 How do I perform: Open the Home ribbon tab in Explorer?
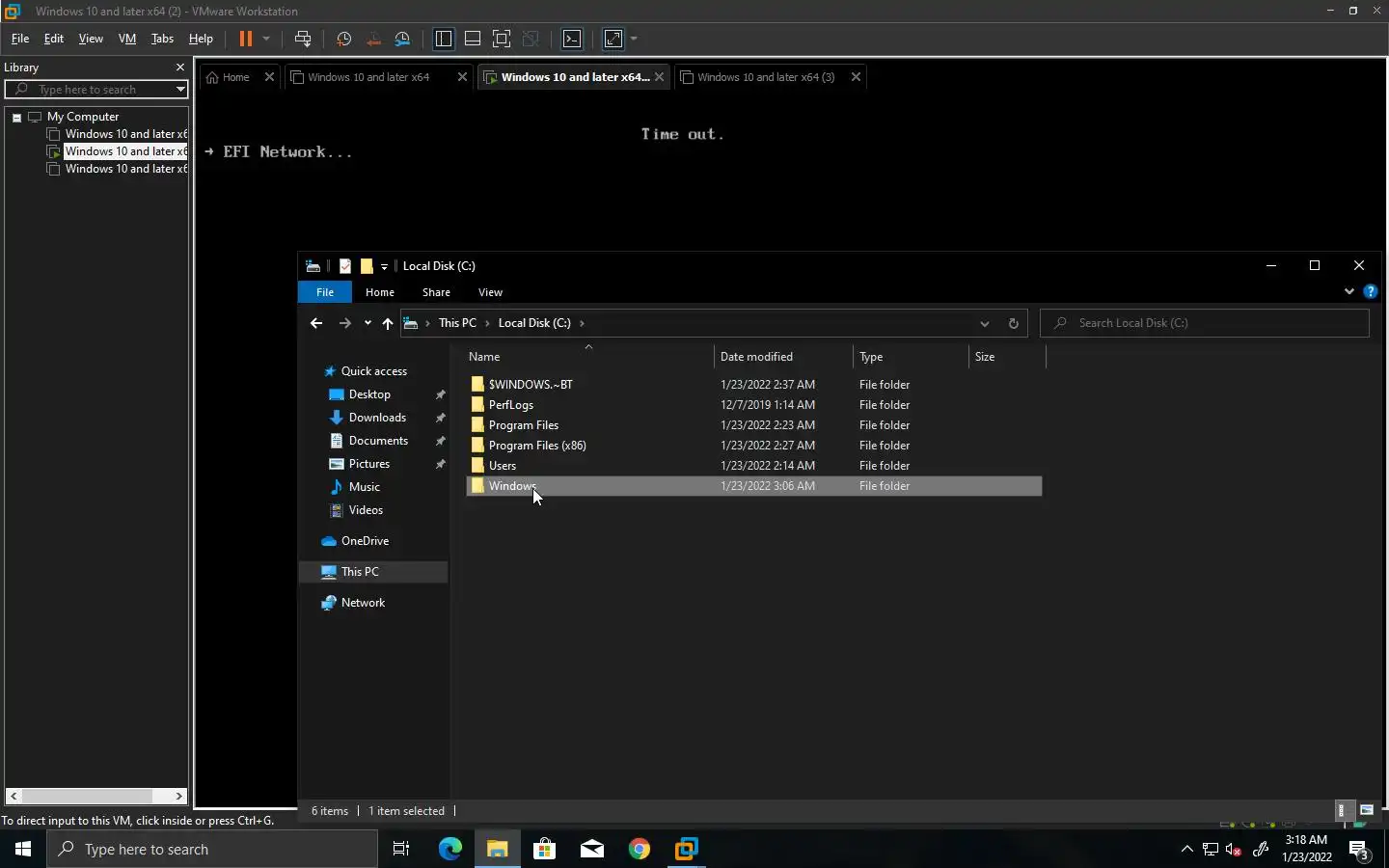click(380, 292)
